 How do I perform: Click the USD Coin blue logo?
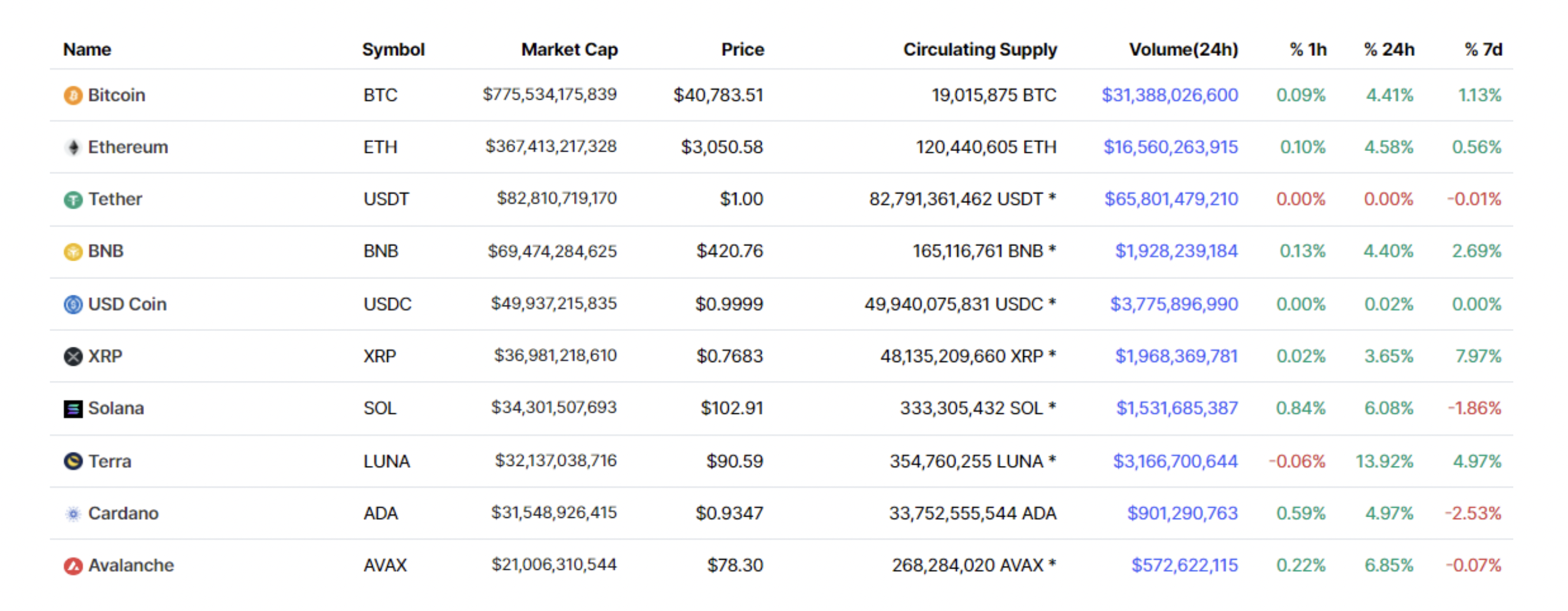pyautogui.click(x=73, y=304)
